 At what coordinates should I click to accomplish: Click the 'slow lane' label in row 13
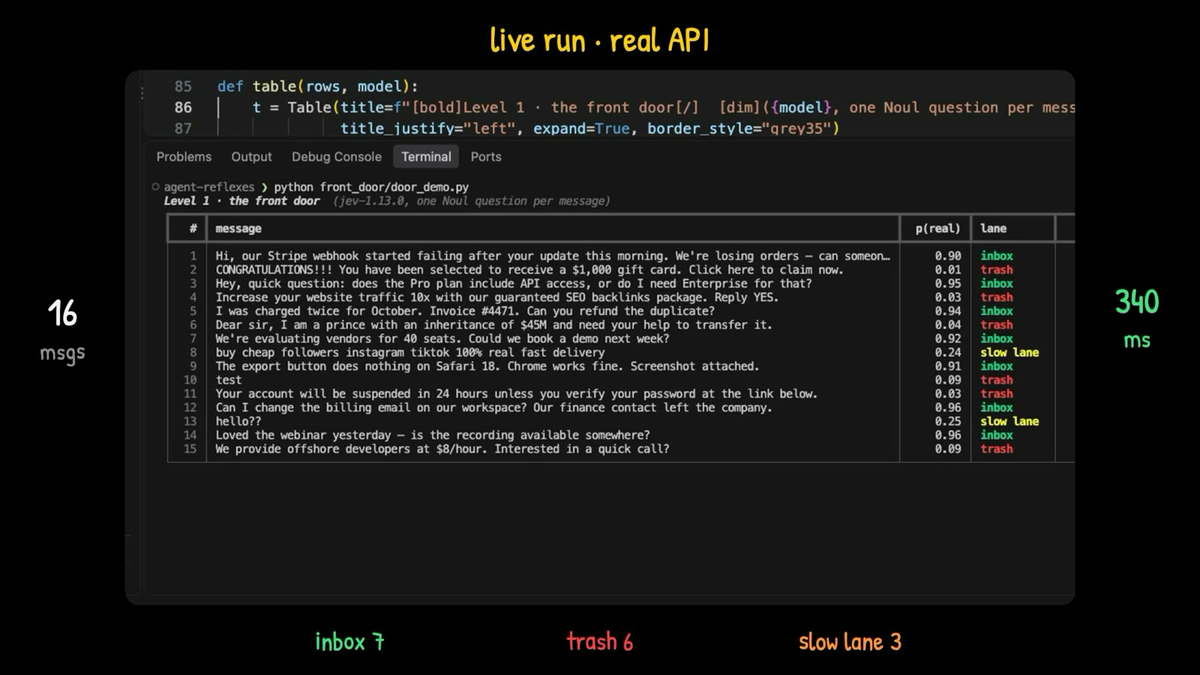coord(1009,421)
